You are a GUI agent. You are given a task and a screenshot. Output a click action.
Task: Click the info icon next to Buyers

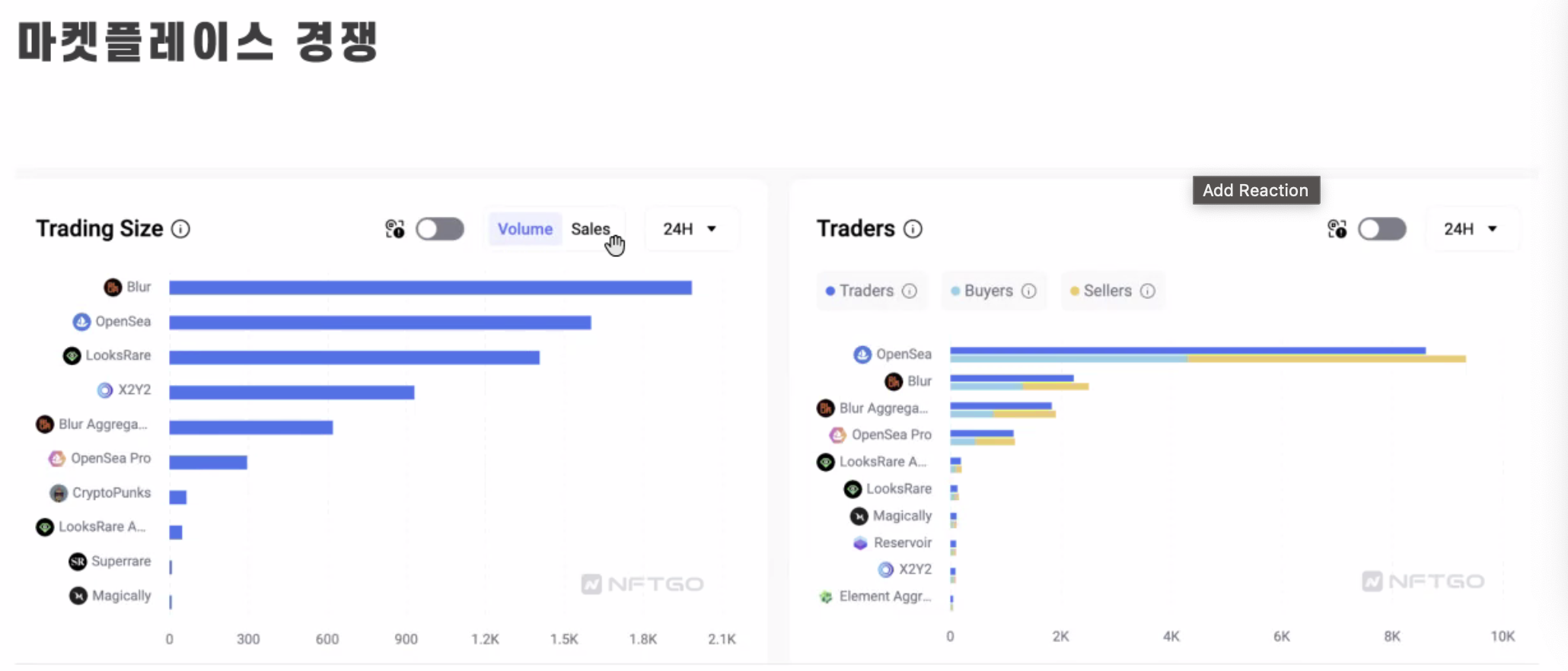(1028, 291)
